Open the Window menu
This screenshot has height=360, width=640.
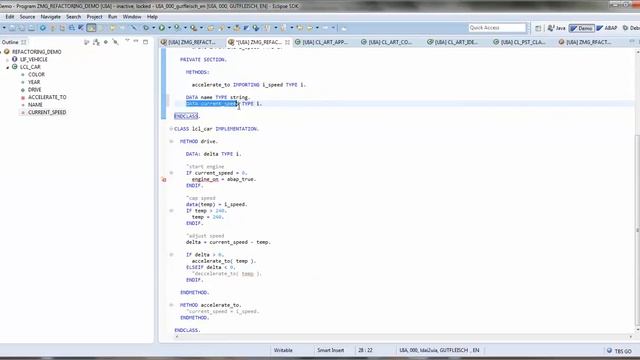pyautogui.click(x=132, y=17)
